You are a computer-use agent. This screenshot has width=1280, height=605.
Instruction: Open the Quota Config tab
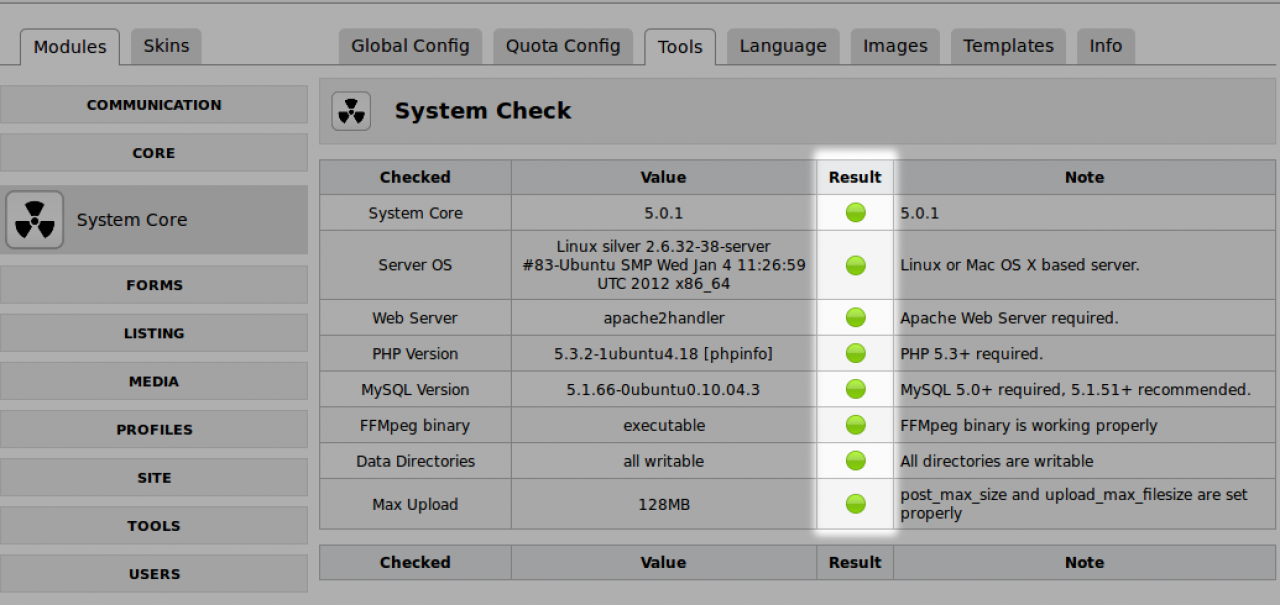[563, 46]
